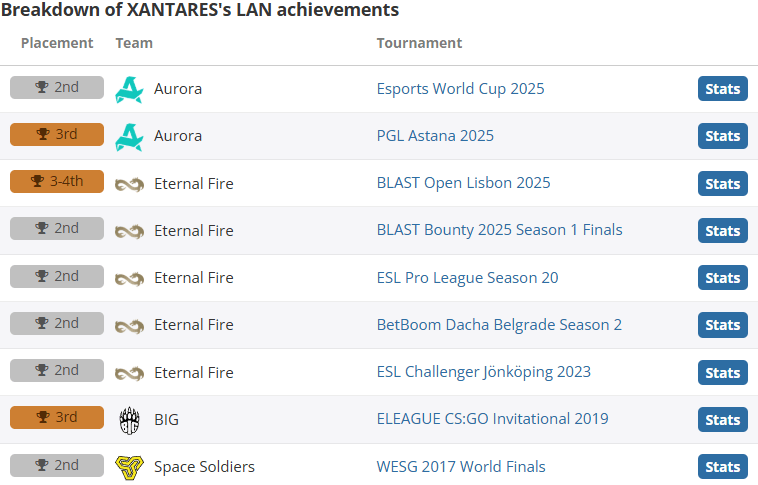Image resolution: width=758 pixels, height=485 pixels.
Task: View Stats for BLAST Open Lisbon 2025
Action: point(723,184)
